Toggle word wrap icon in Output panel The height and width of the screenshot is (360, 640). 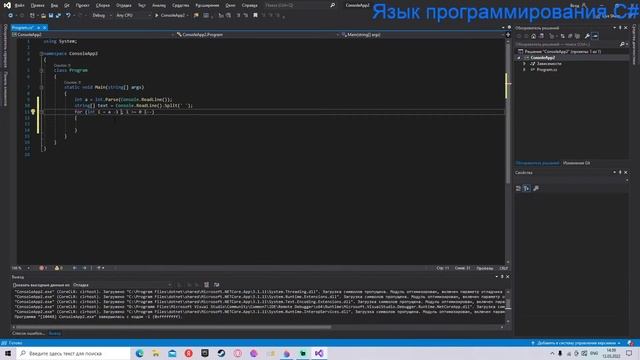click(217, 285)
